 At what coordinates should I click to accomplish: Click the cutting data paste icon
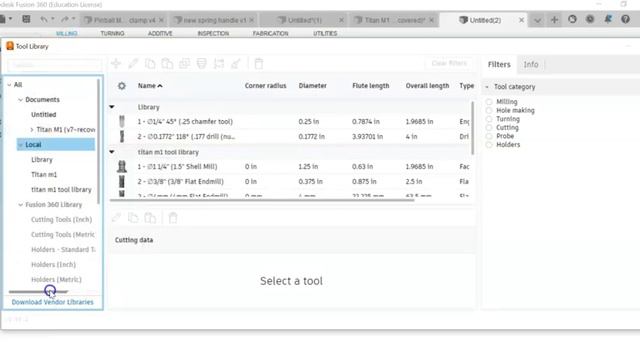(x=150, y=218)
